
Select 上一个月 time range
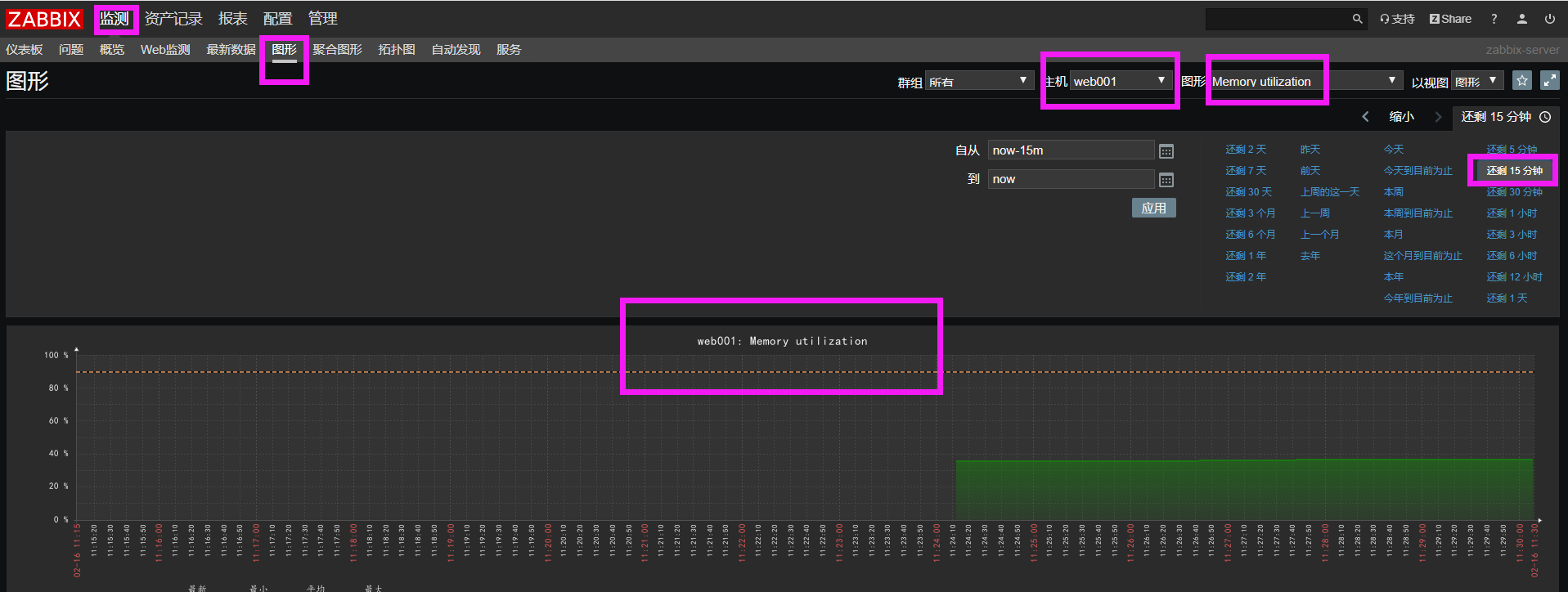pos(1320,235)
